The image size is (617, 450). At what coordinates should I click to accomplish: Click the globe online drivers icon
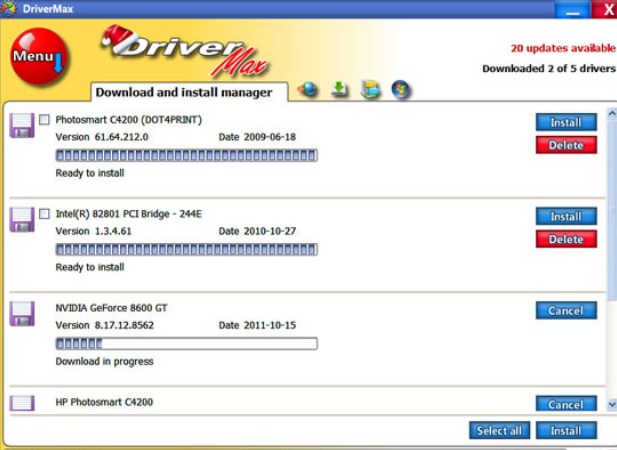(308, 89)
